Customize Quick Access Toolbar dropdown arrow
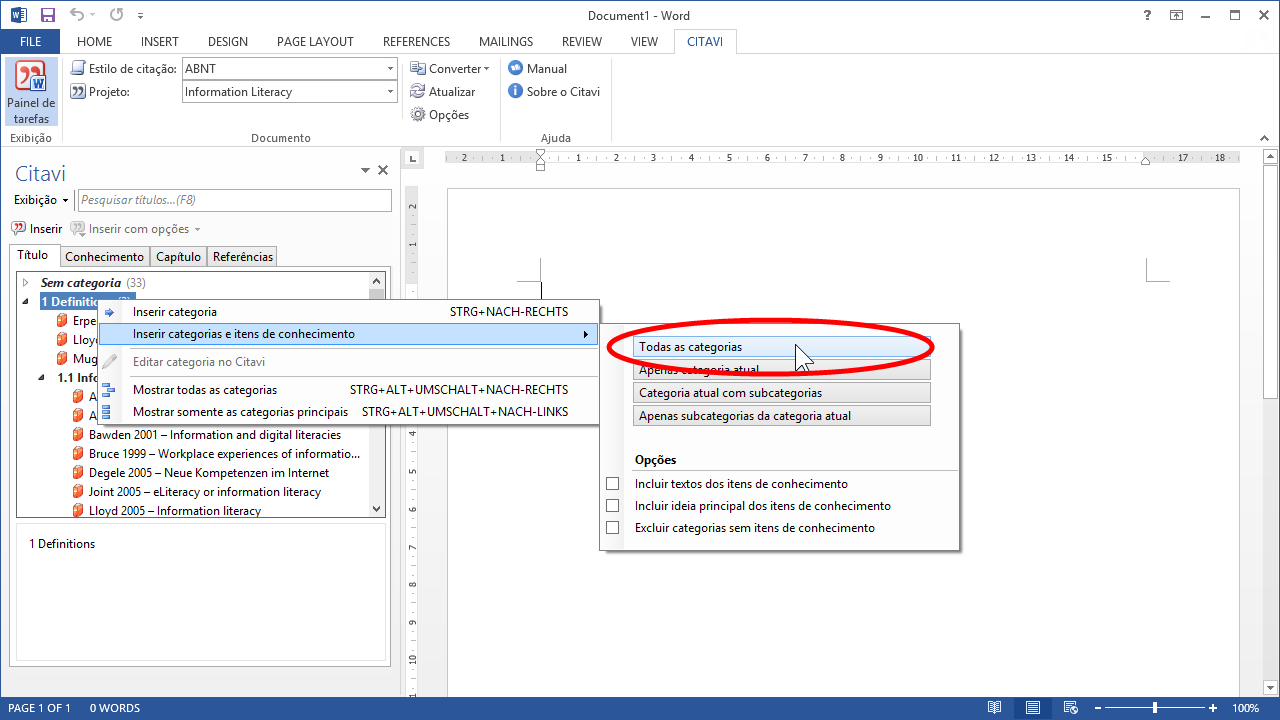Image resolution: width=1280 pixels, height=720 pixels. (x=140, y=16)
